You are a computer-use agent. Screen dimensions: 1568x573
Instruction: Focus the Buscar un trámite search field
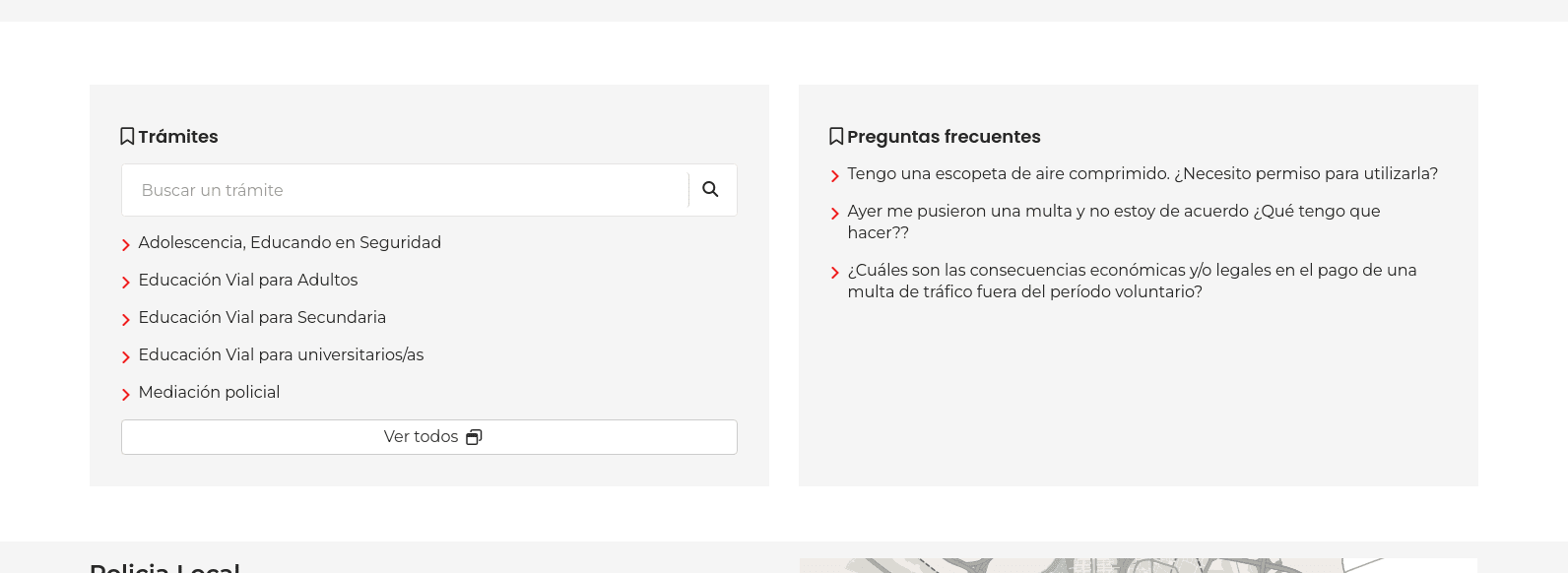point(404,190)
